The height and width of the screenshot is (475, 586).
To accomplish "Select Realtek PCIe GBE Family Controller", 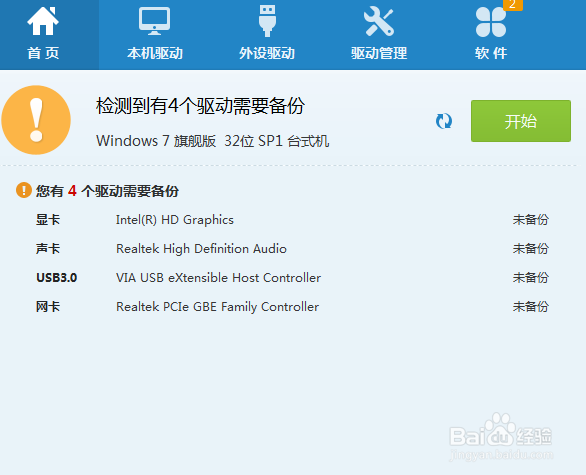I will [217, 307].
